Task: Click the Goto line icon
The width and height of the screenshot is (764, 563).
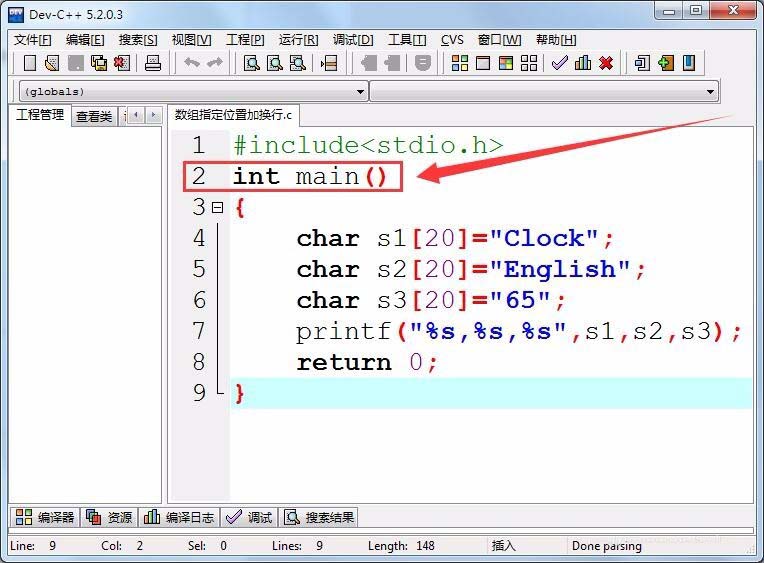Action: point(329,63)
